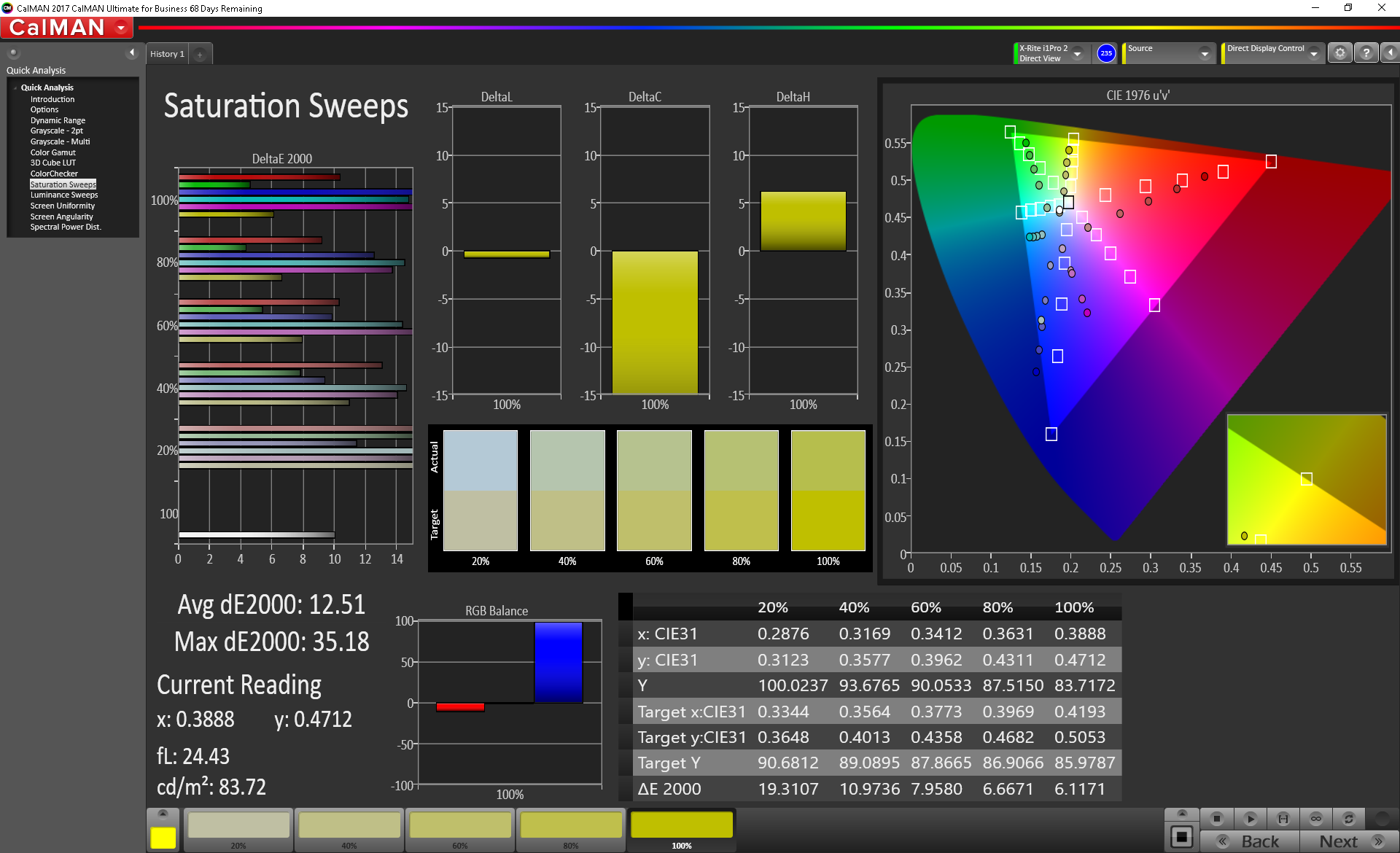Viewport: 1400px width, 853px height.
Task: Select ColorChecker in the workflow list
Action: [x=54, y=174]
